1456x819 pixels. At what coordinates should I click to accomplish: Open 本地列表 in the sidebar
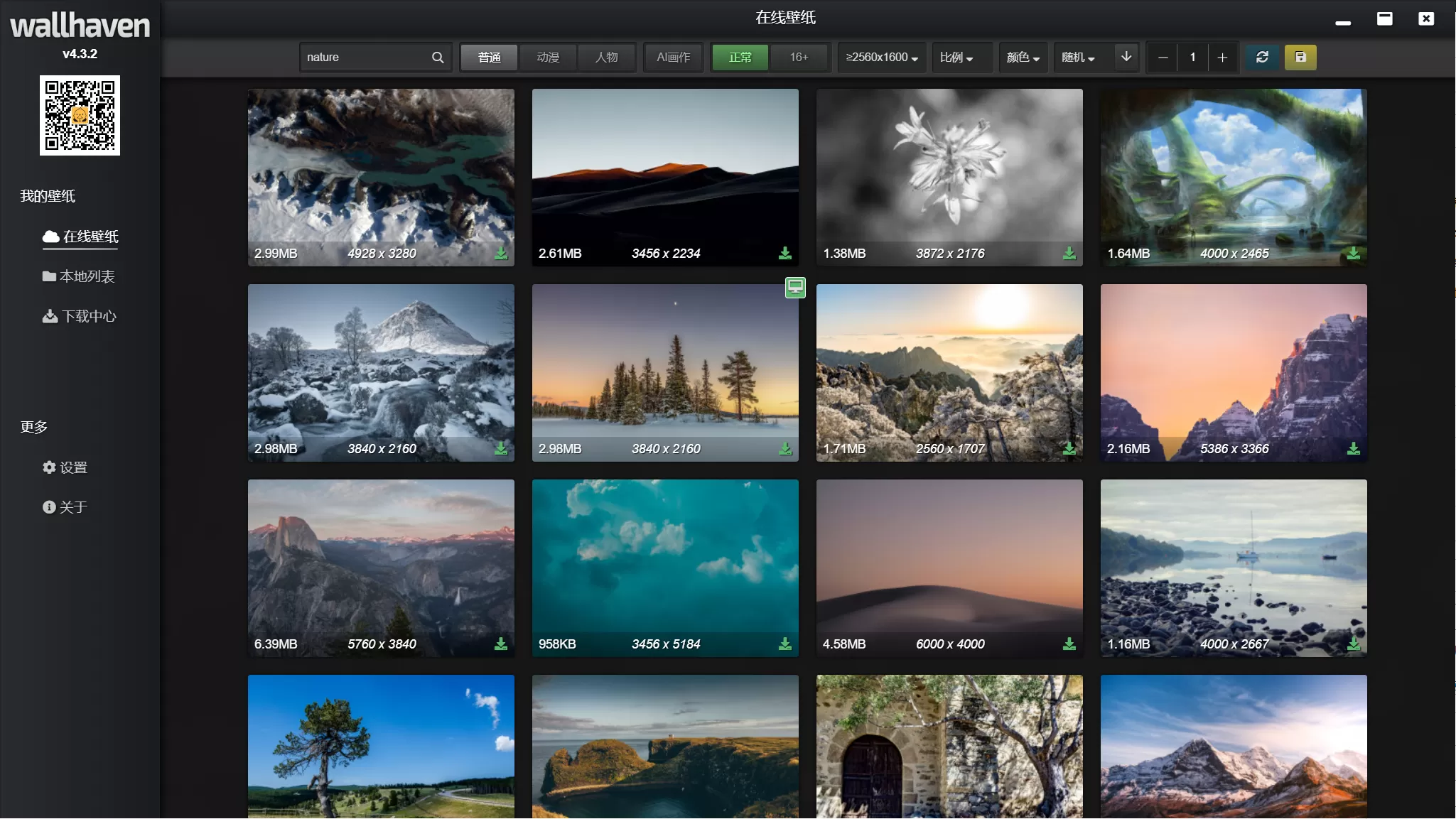tap(79, 276)
